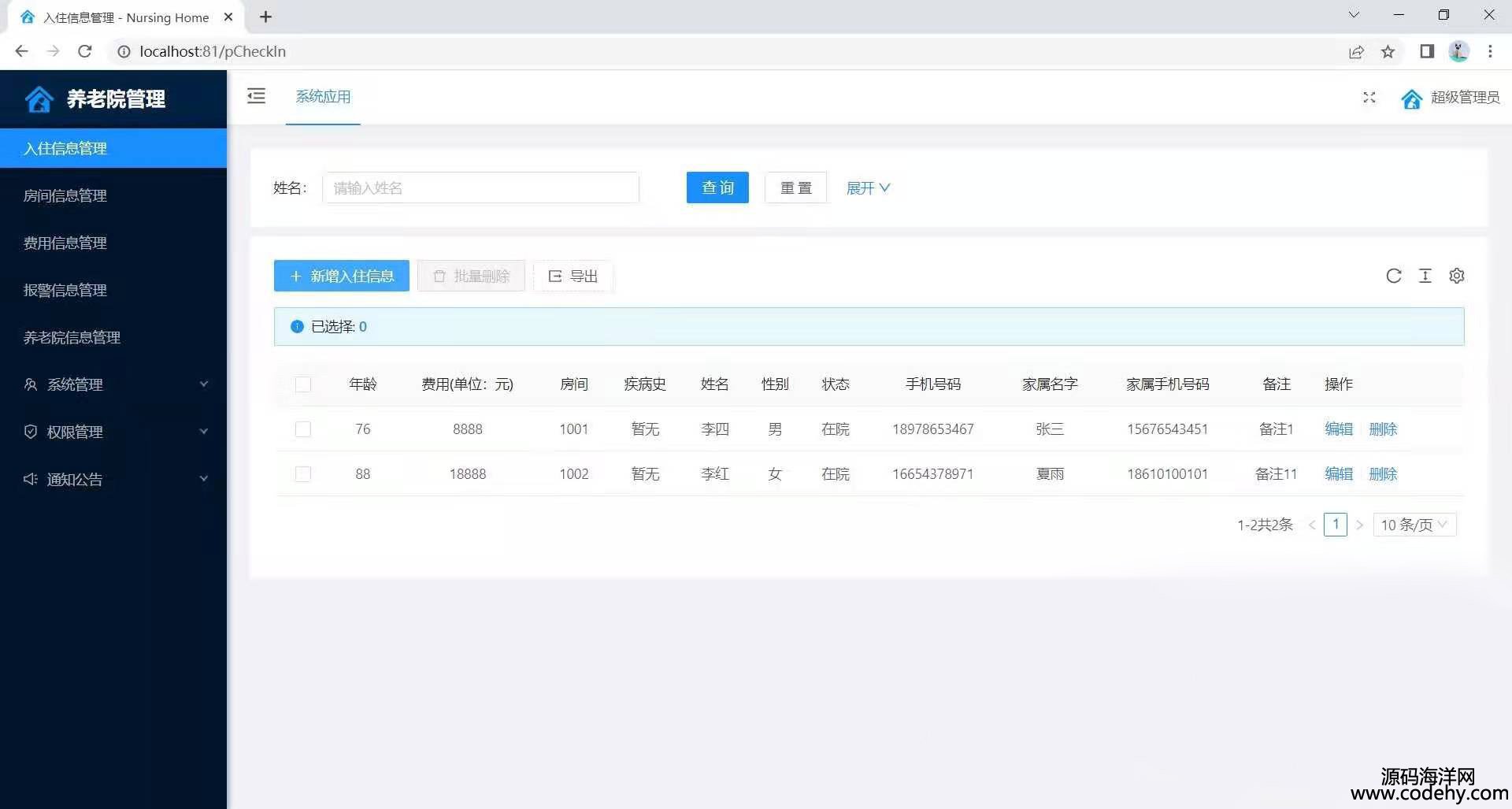The width and height of the screenshot is (1512, 809).
Task: Click the table refresh icon
Action: point(1394,276)
